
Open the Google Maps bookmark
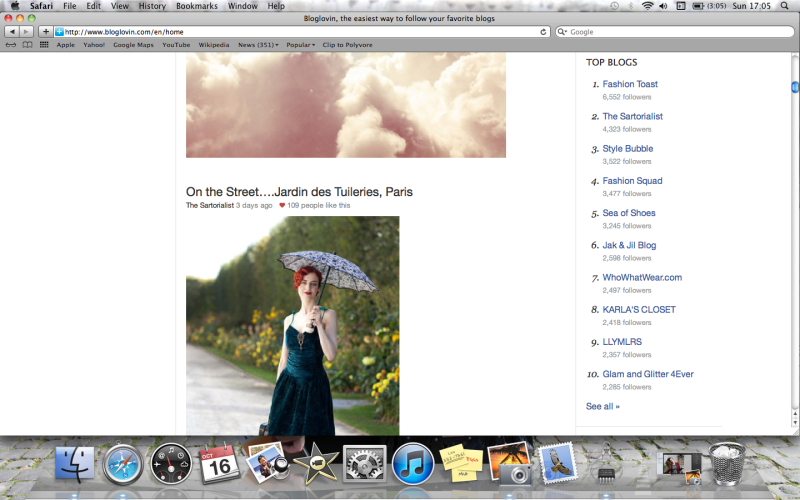point(133,45)
